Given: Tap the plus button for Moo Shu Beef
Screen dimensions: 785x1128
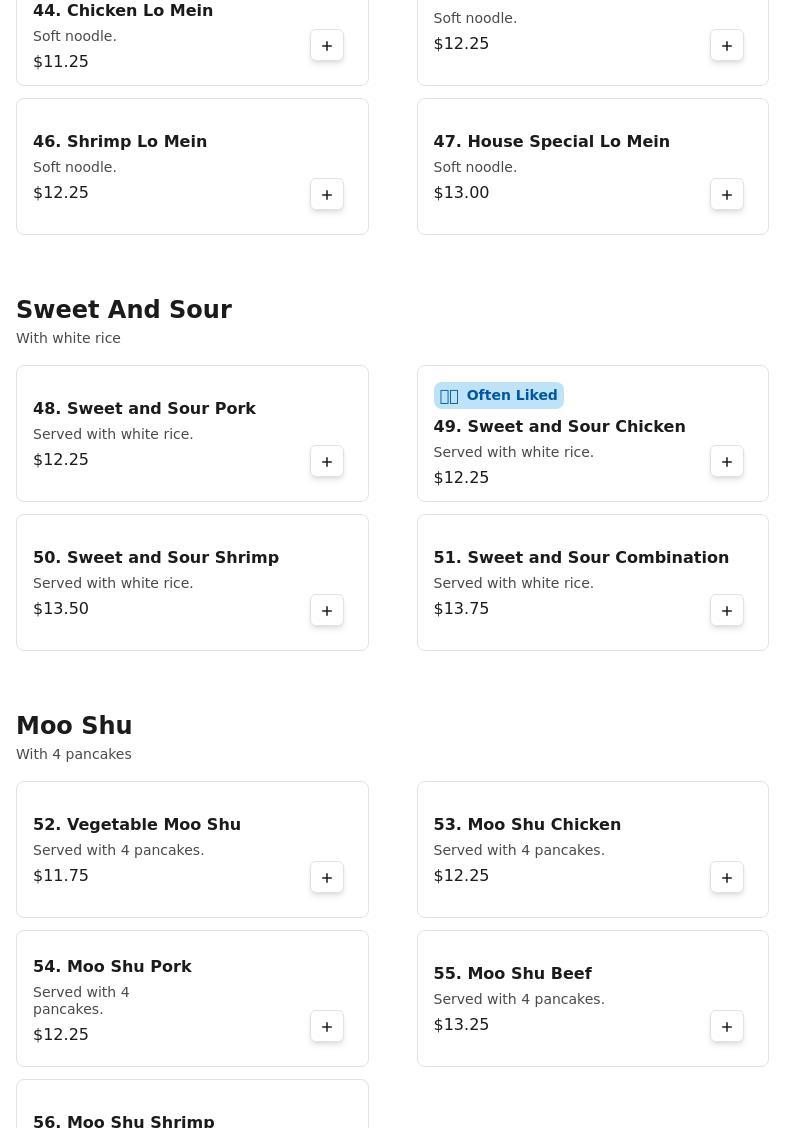Looking at the screenshot, I should pyautogui.click(x=727, y=1027).
